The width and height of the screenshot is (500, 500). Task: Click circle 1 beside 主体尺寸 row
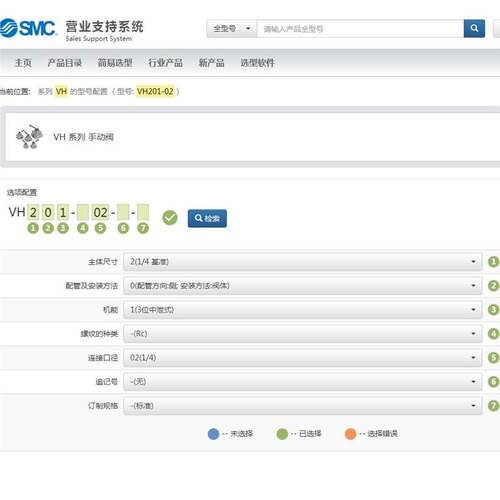[x=494, y=262]
